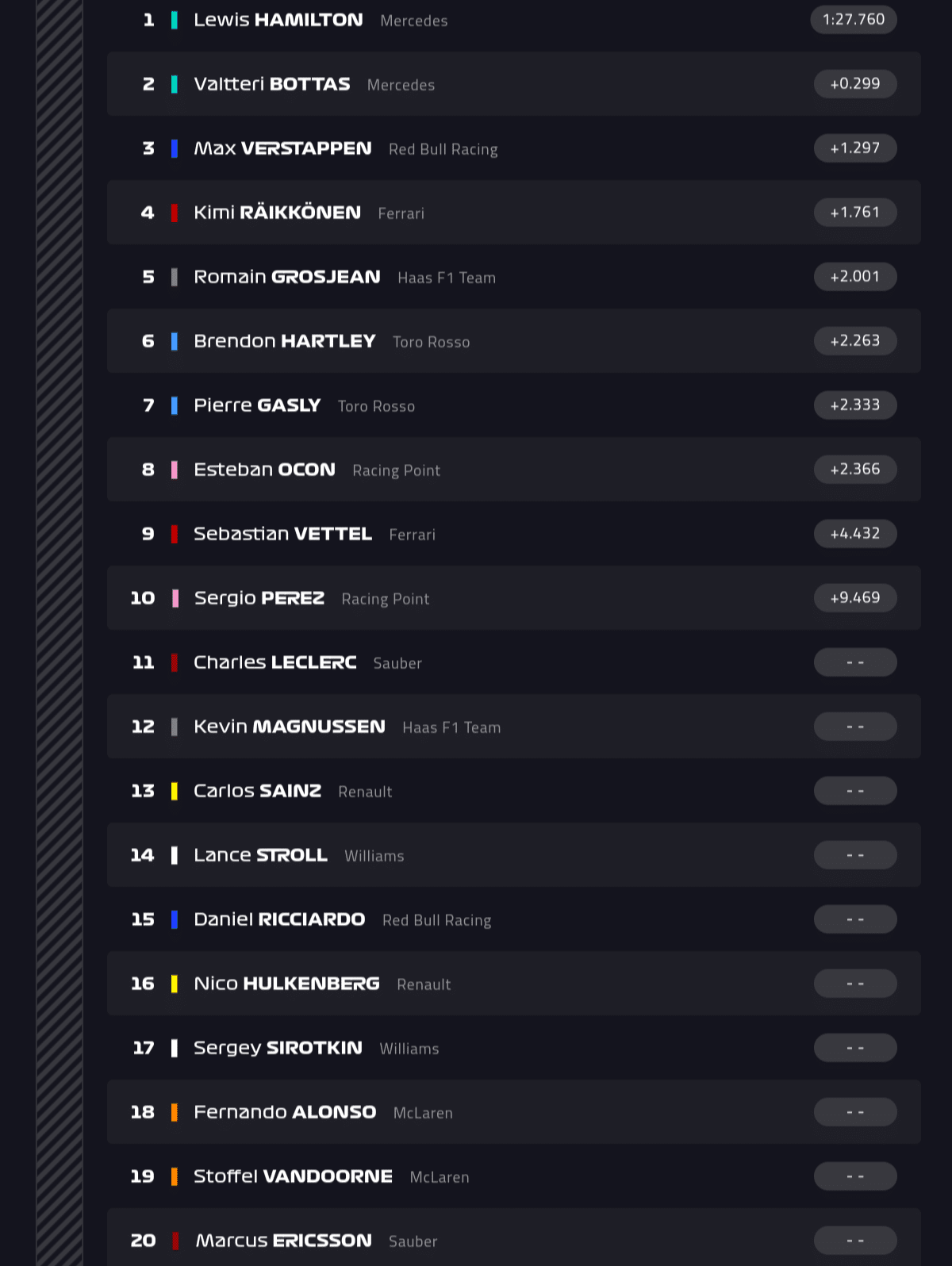Open Marcus Ericsson position 20 row
This screenshot has height=1266, width=952.
tap(514, 1237)
